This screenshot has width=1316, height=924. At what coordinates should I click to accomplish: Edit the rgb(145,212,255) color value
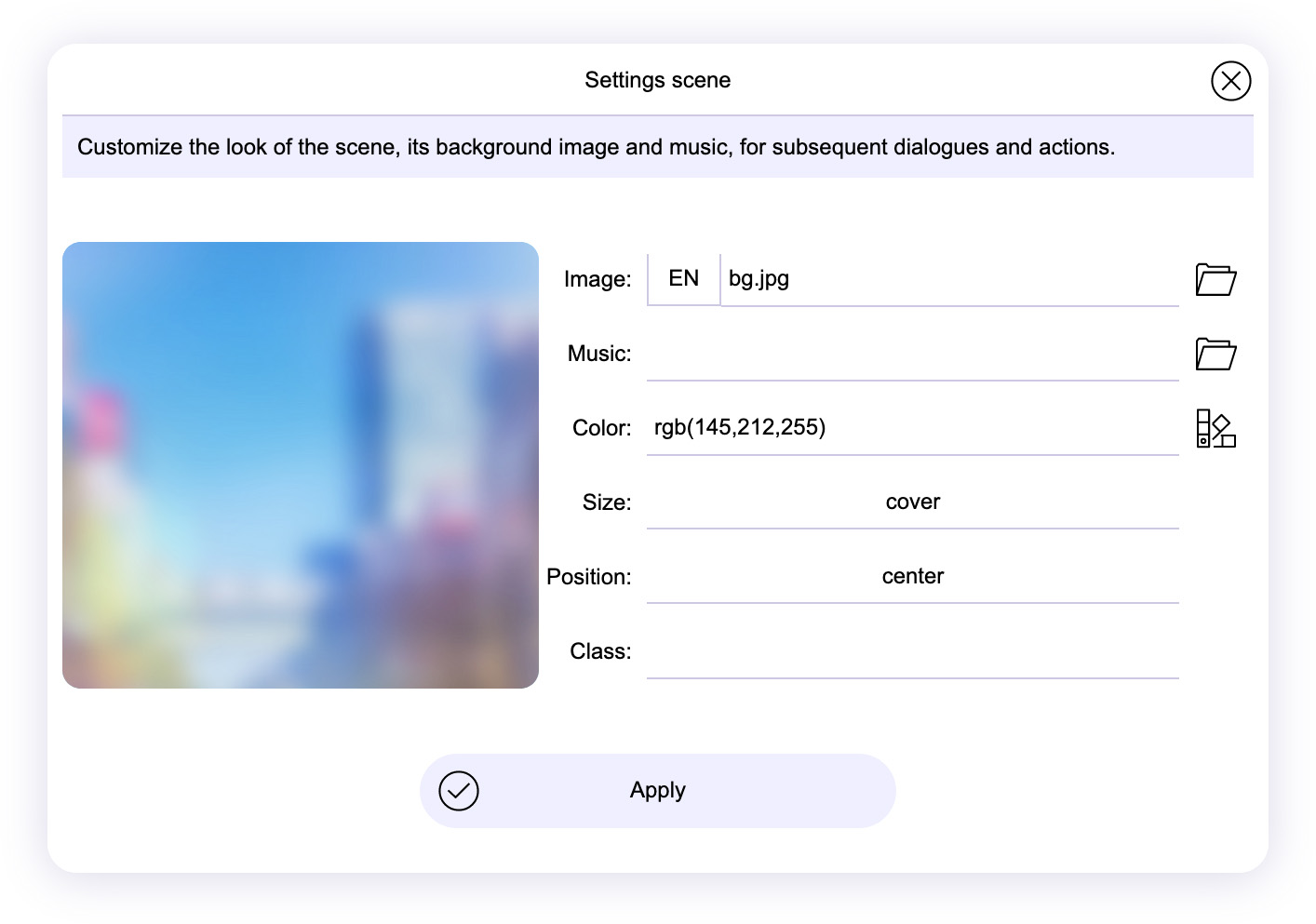[x=912, y=428]
